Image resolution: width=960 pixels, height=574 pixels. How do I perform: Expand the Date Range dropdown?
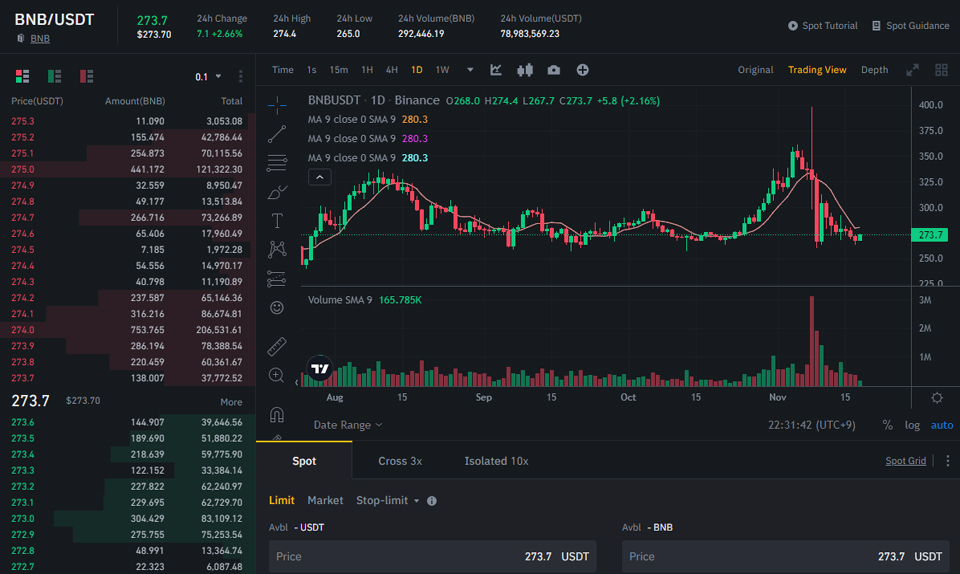(x=348, y=425)
